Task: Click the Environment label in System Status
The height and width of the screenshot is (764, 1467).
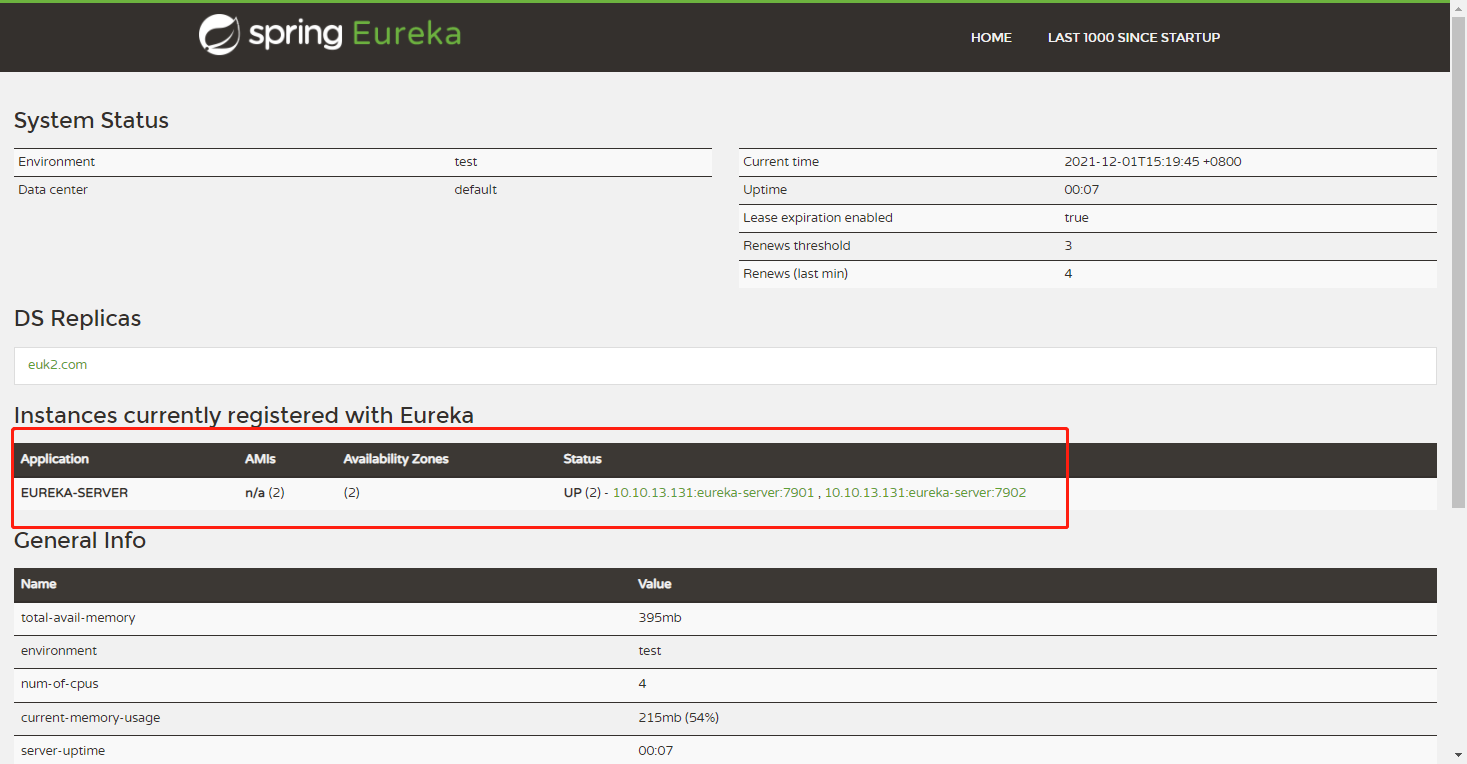Action: [x=56, y=162]
